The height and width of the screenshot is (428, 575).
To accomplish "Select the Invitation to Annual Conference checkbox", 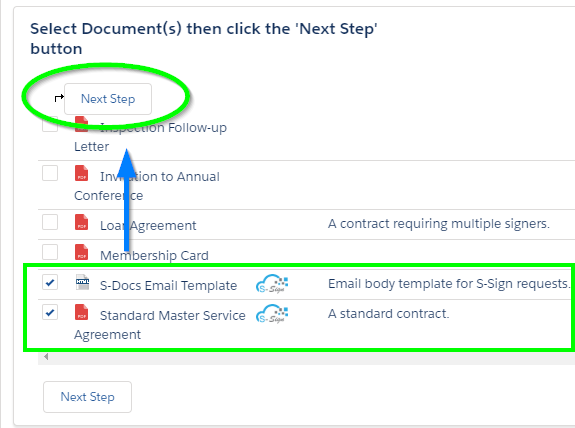I will (50, 173).
